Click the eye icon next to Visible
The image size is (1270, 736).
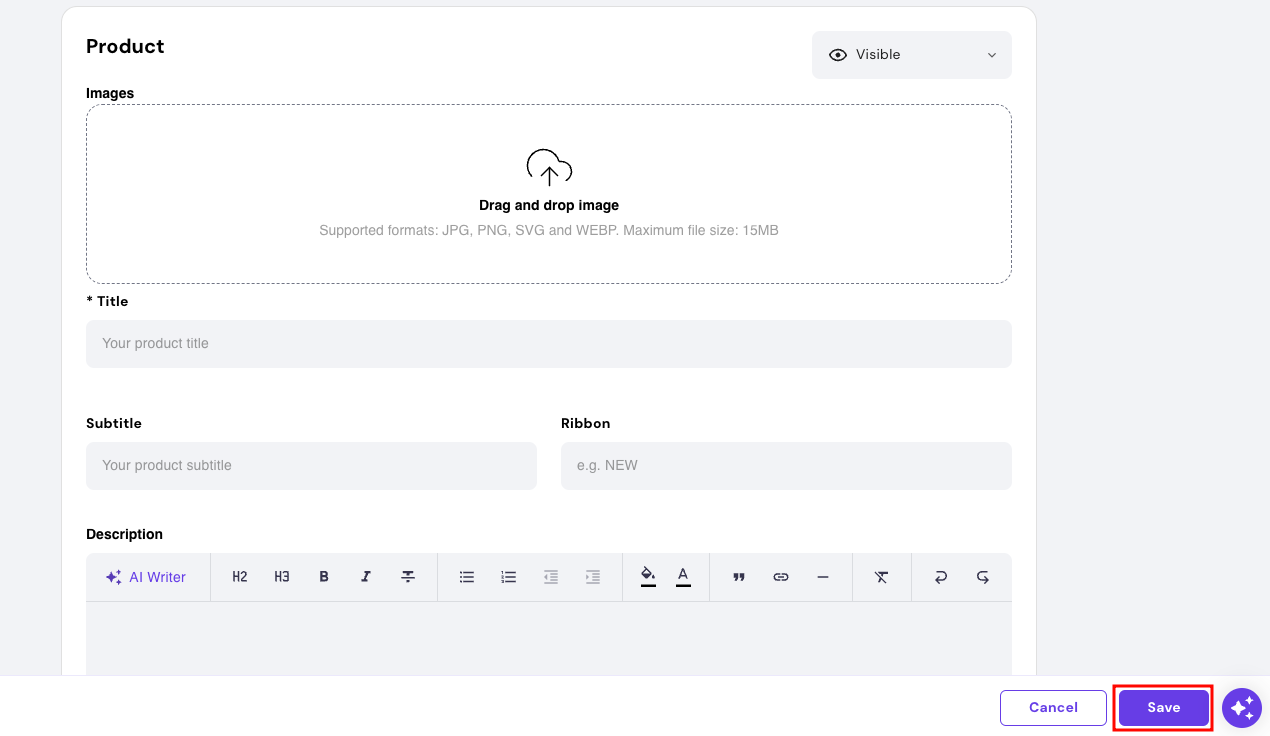(838, 55)
